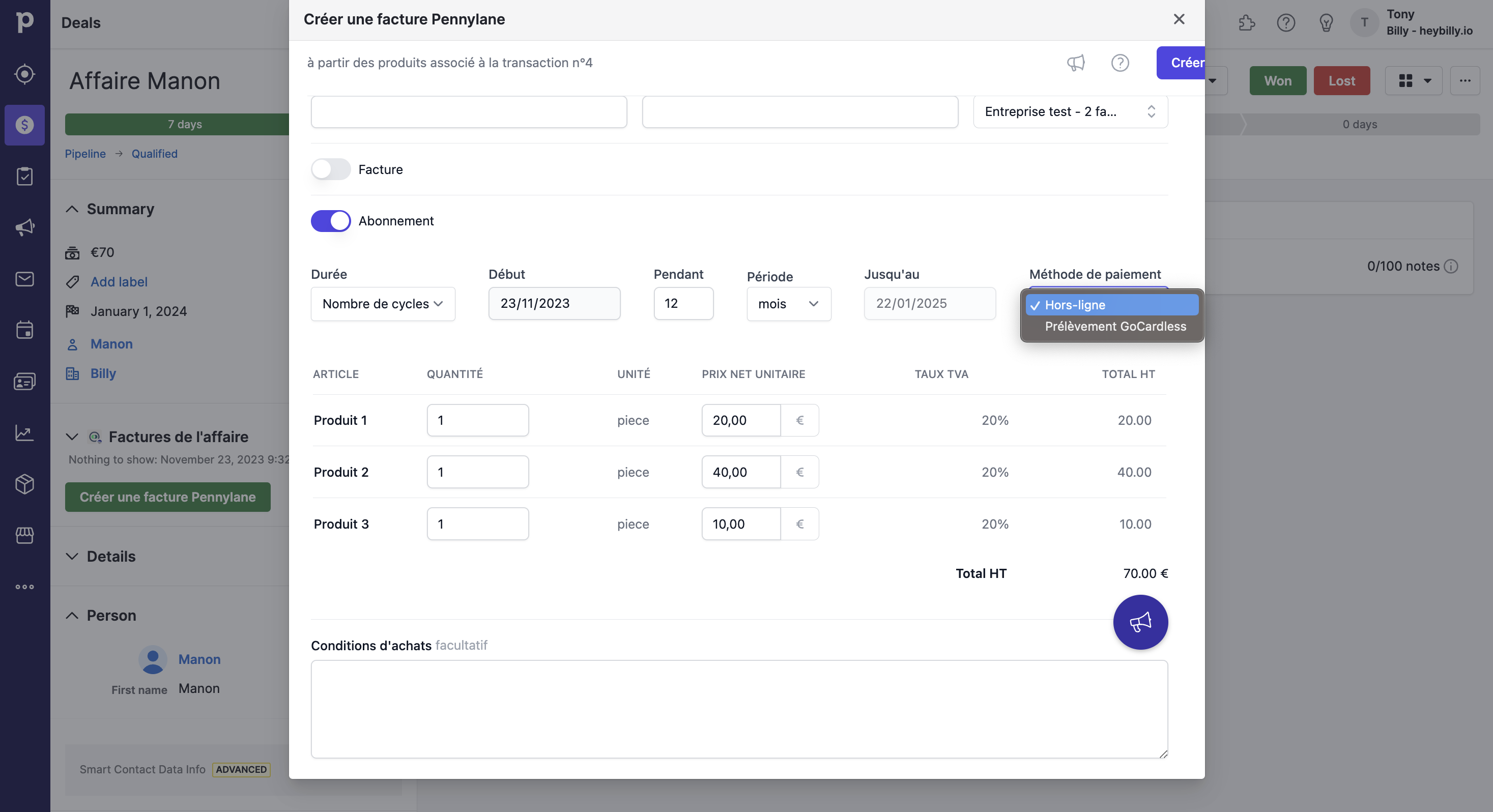
Task: Open Période mois dropdown
Action: click(788, 304)
